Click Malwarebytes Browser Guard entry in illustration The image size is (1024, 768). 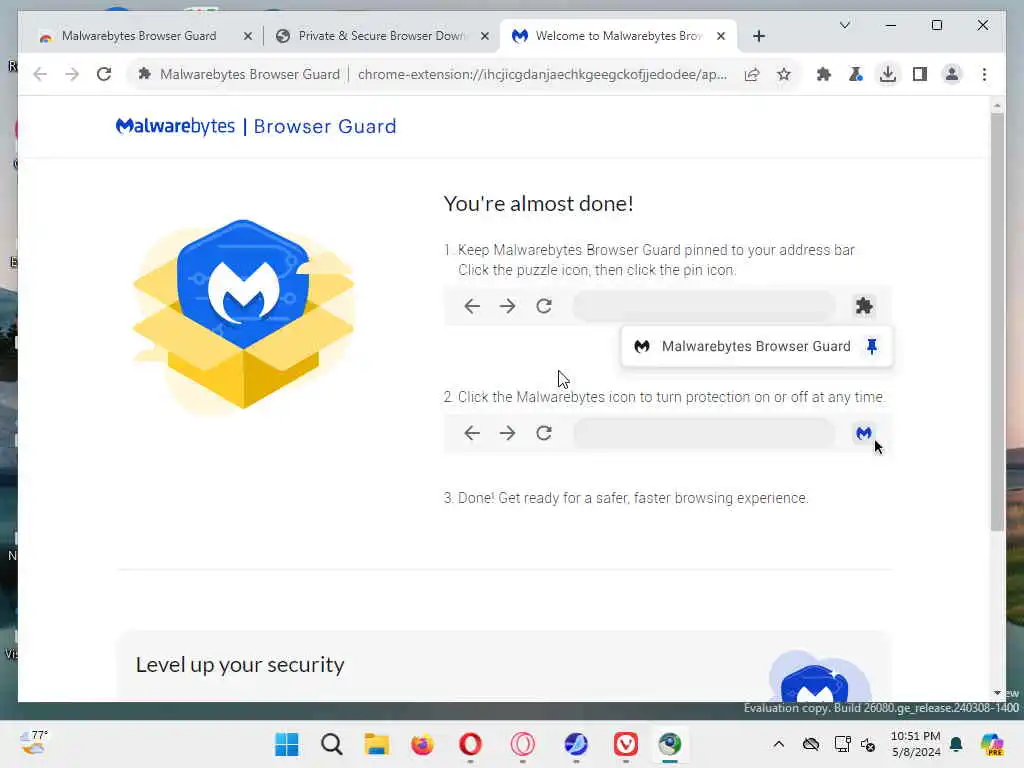(756, 346)
